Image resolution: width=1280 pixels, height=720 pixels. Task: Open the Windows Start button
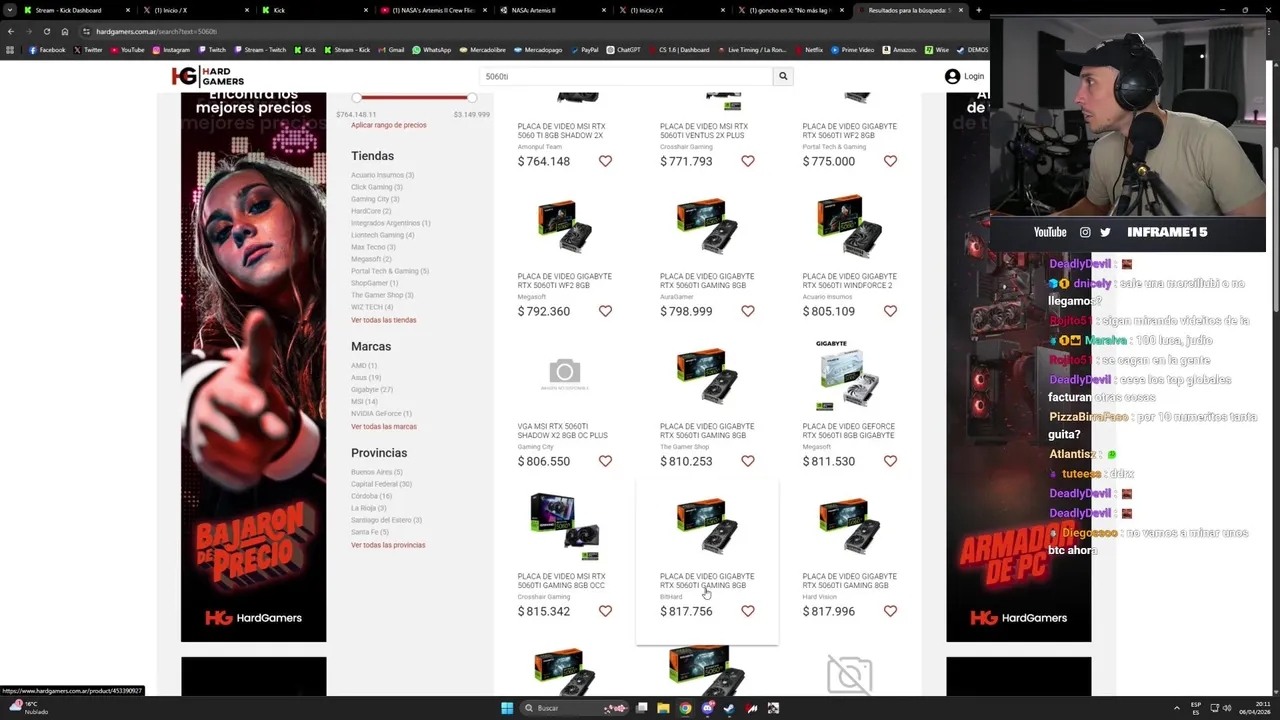pyautogui.click(x=507, y=708)
